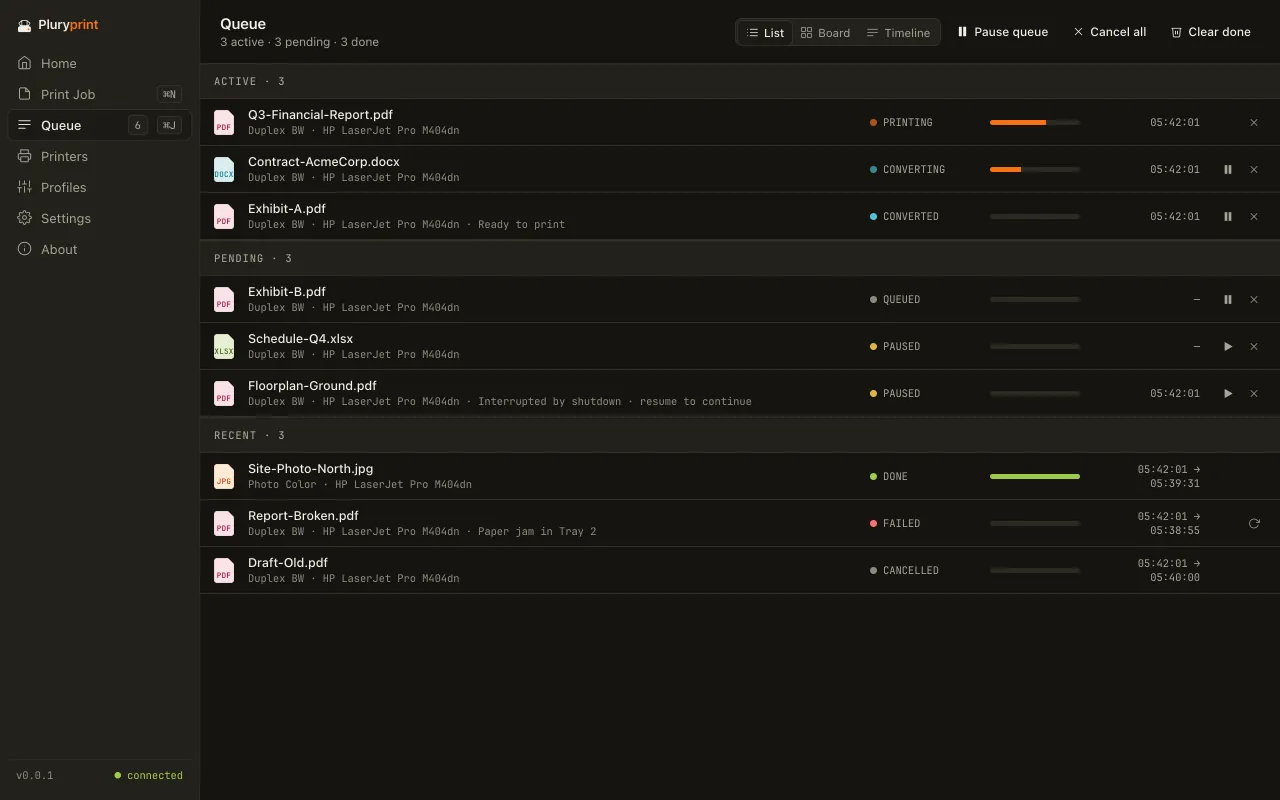Resume the Floorplan-Ground.pdf job
The image size is (1280, 800).
(x=1228, y=393)
